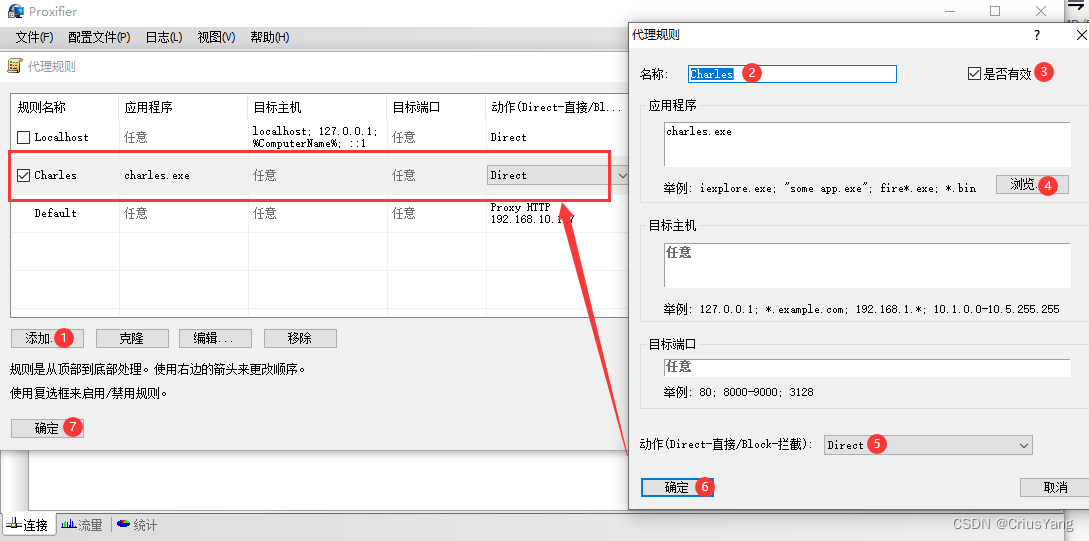Uncheck the Charles rule checkbox
Screen dimensions: 1089x541
24,175
